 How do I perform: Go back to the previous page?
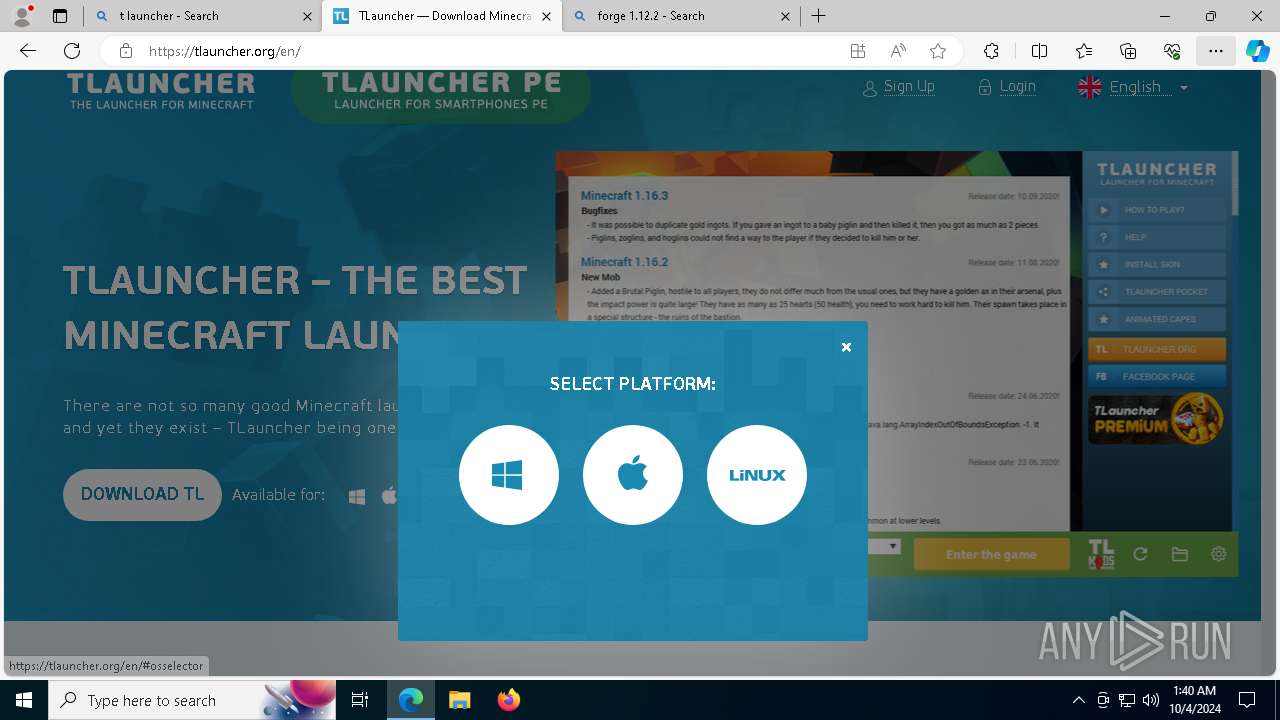(x=28, y=51)
